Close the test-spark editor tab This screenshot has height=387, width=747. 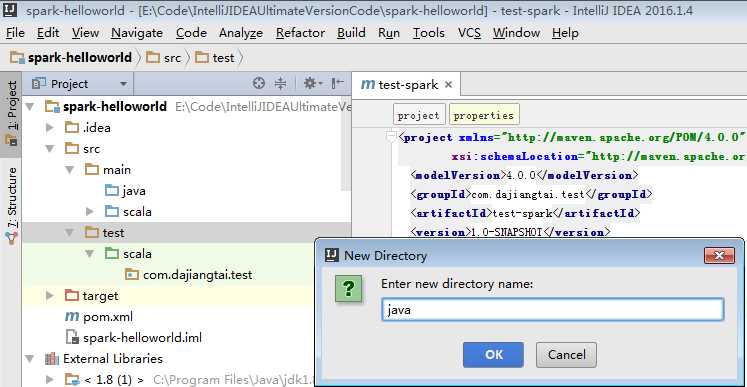(448, 85)
